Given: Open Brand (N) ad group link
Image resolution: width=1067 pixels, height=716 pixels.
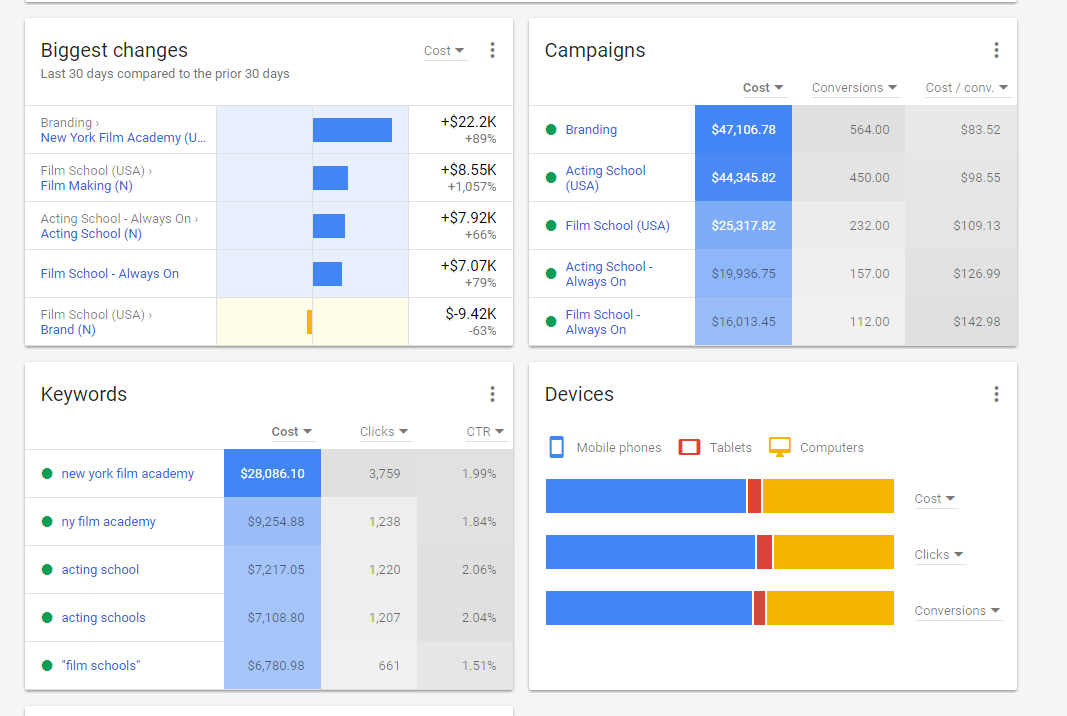Looking at the screenshot, I should coord(68,329).
